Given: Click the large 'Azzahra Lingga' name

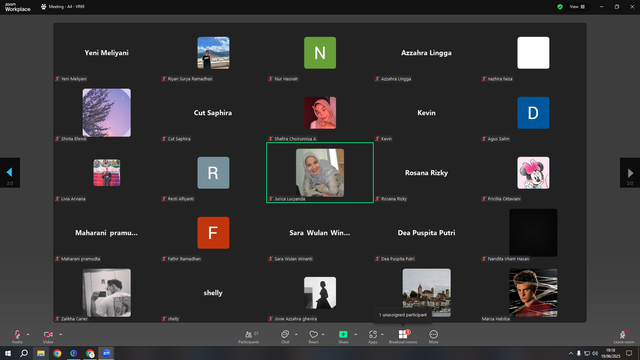Looking at the screenshot, I should click(x=426, y=53).
